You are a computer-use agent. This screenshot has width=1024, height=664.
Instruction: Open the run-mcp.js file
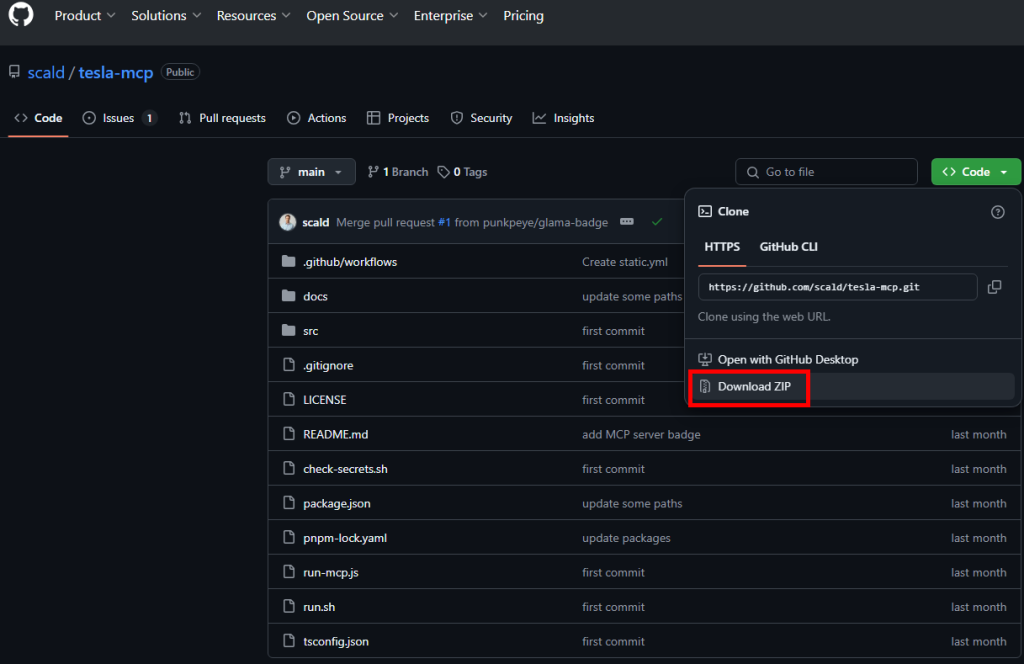331,573
